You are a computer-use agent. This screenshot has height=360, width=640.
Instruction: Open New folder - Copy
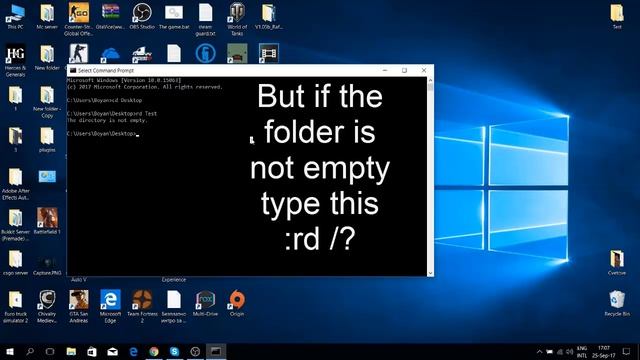(47, 102)
